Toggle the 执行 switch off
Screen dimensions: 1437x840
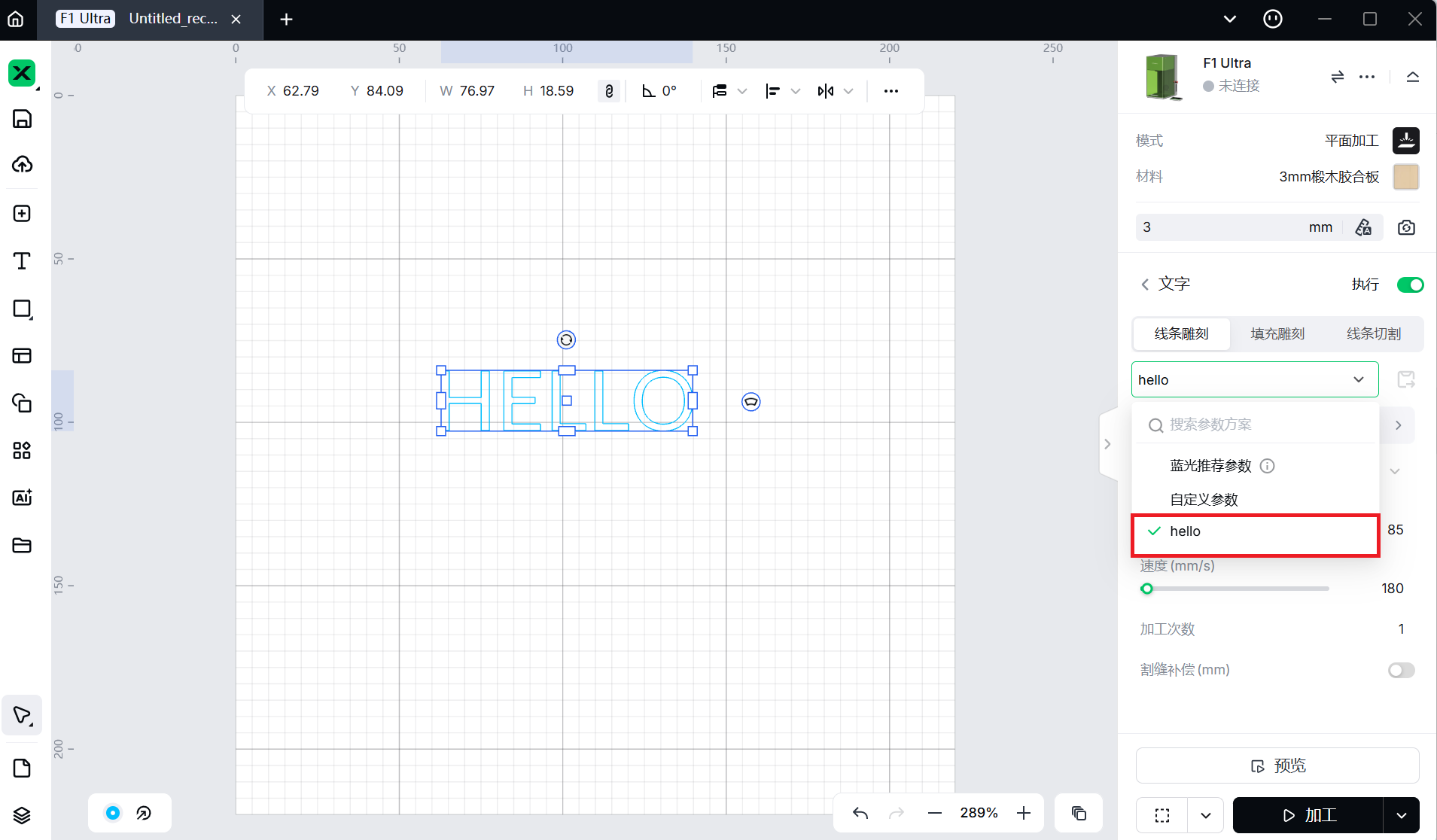click(1410, 285)
